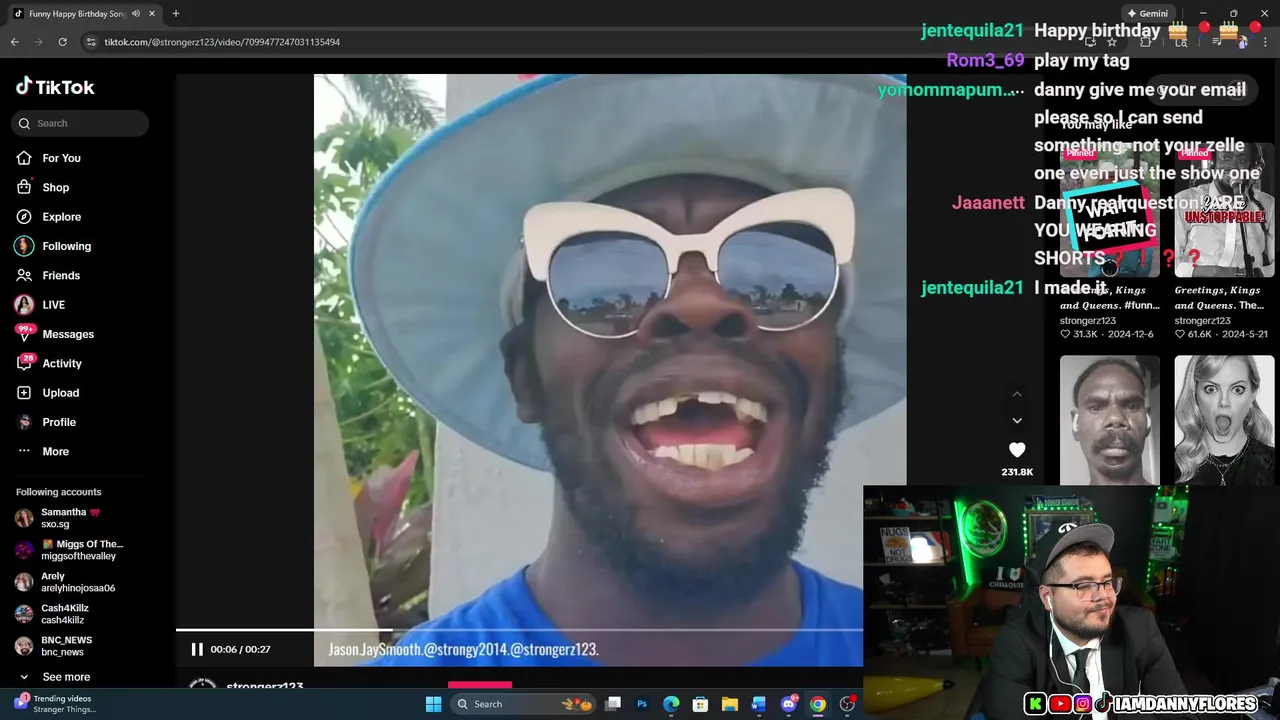
Task: Click the Windows taskbar Search box
Action: (x=524, y=704)
